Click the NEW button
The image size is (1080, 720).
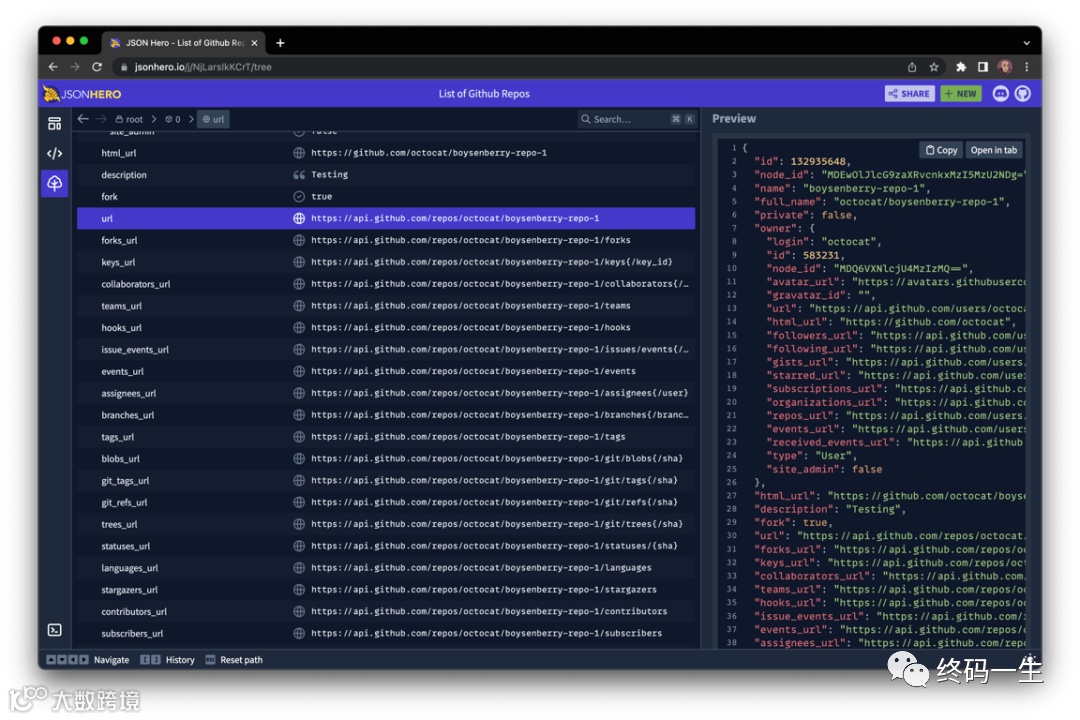[961, 94]
